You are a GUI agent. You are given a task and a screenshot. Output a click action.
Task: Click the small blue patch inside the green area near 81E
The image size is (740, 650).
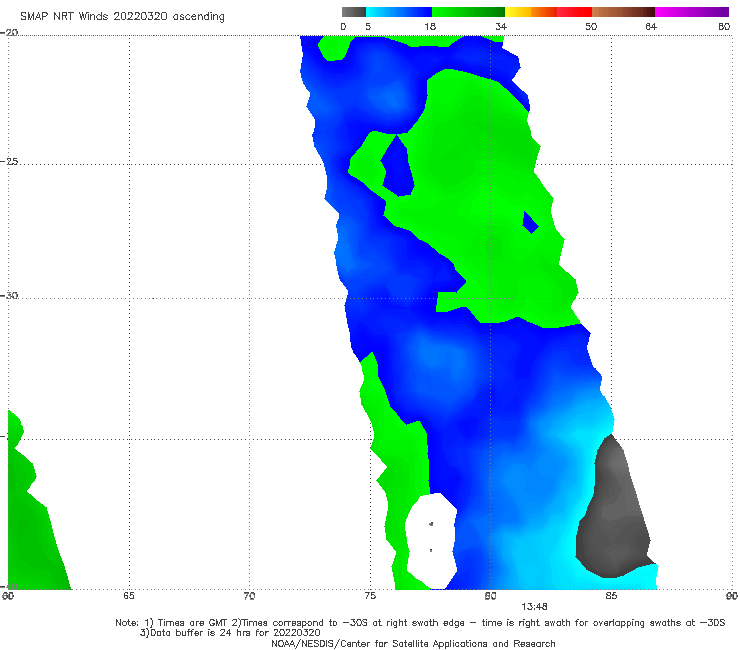pyautogui.click(x=530, y=222)
